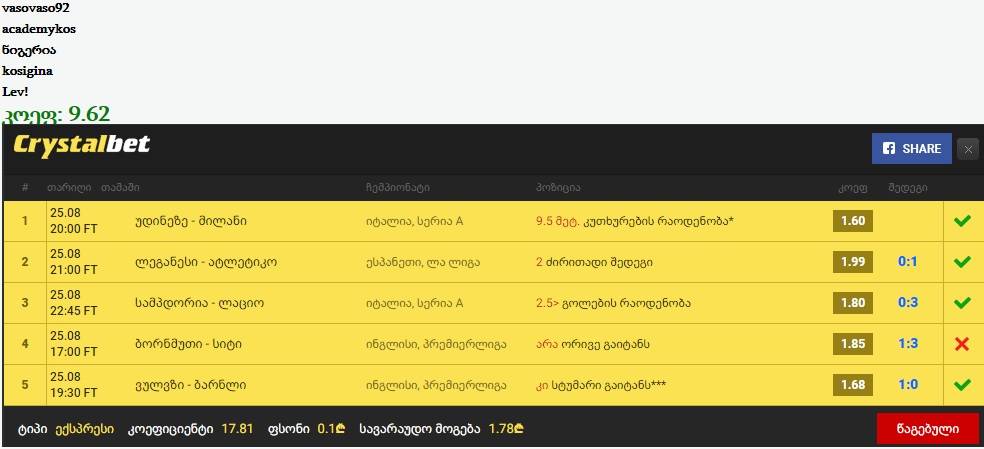Screen dimensions: 984x449
Task: Click position 9.5 მეტ. კუთხურების რაოდენობა*
Action: pos(635,221)
